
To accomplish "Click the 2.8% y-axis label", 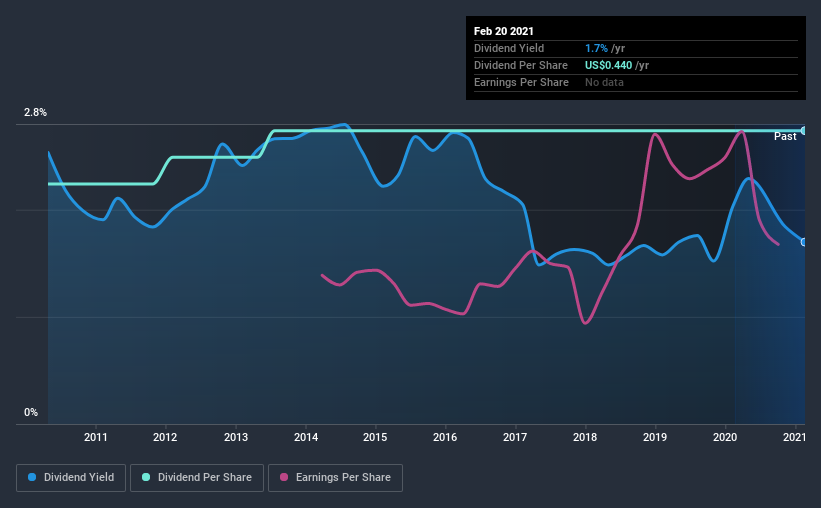I will click(35, 113).
